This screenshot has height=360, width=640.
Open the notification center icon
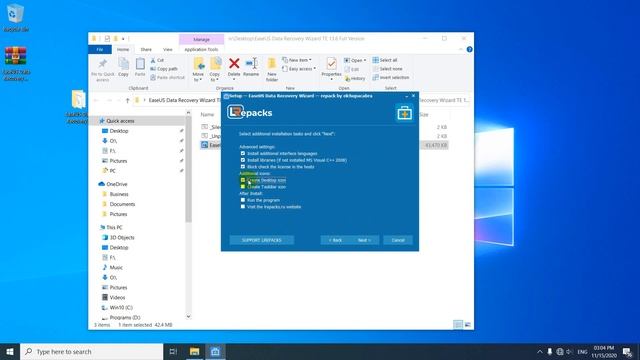[x=627, y=351]
